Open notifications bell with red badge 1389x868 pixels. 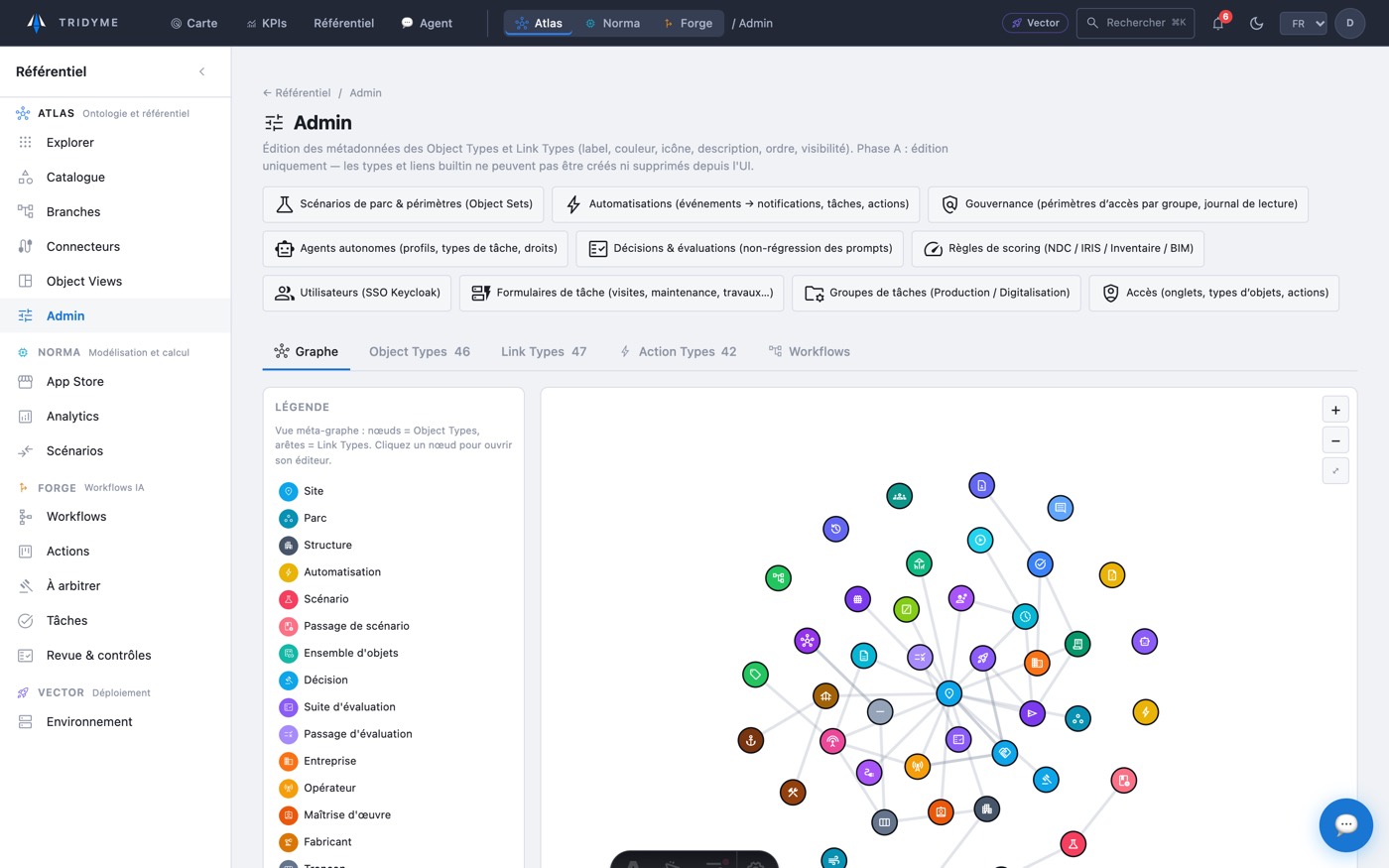tap(1218, 23)
